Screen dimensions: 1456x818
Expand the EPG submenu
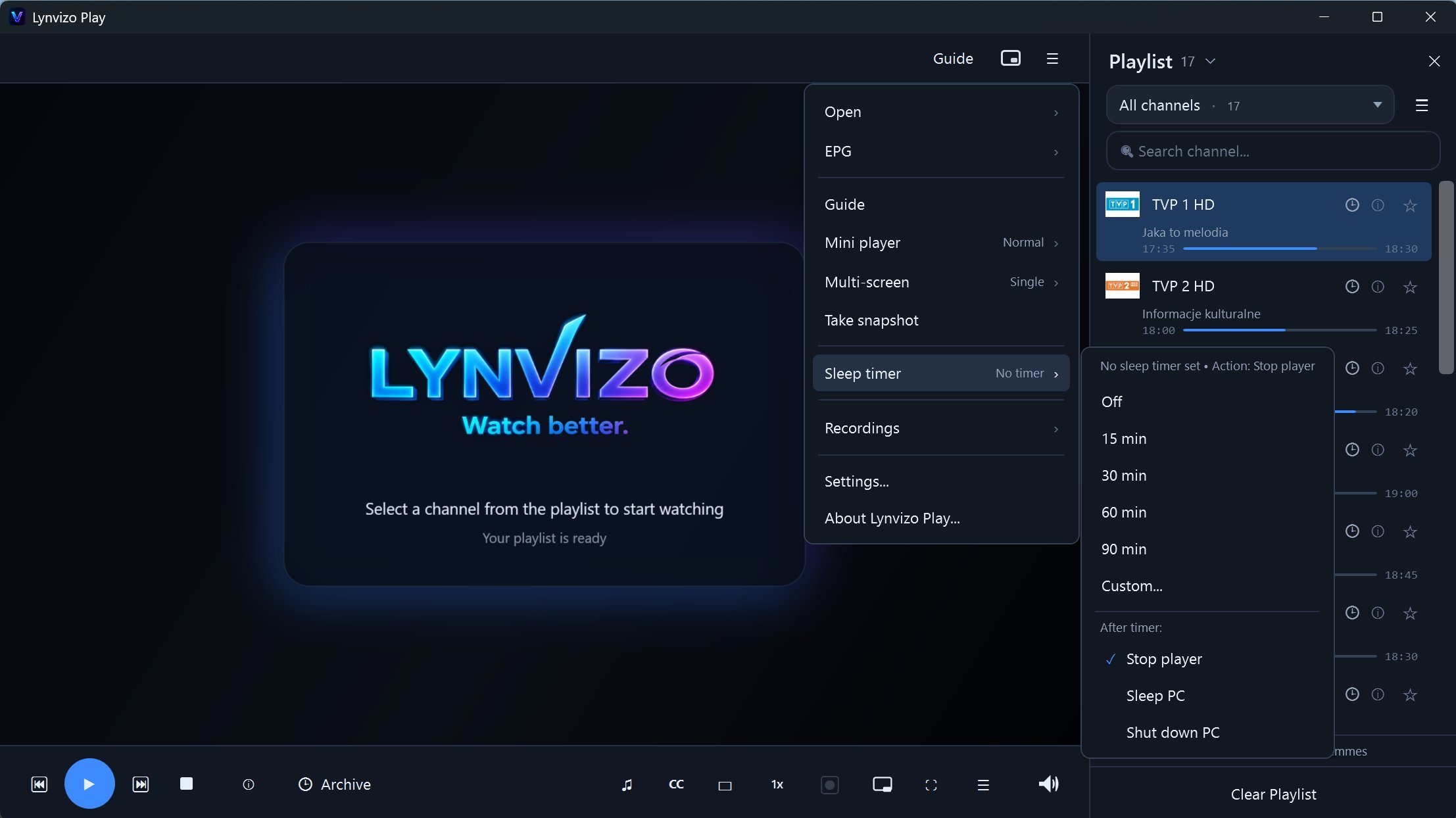(x=941, y=151)
